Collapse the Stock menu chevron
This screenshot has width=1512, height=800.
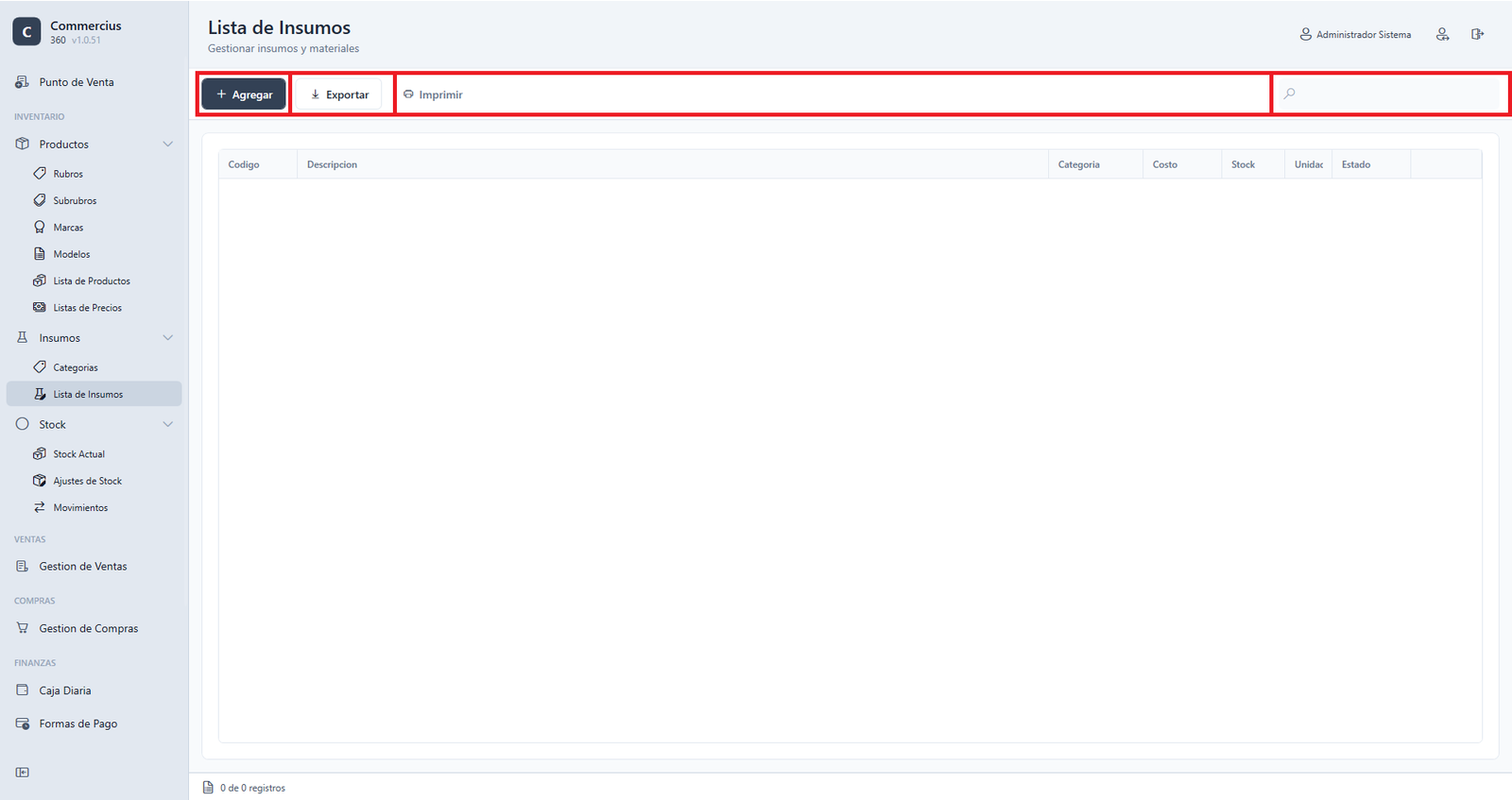tap(168, 425)
